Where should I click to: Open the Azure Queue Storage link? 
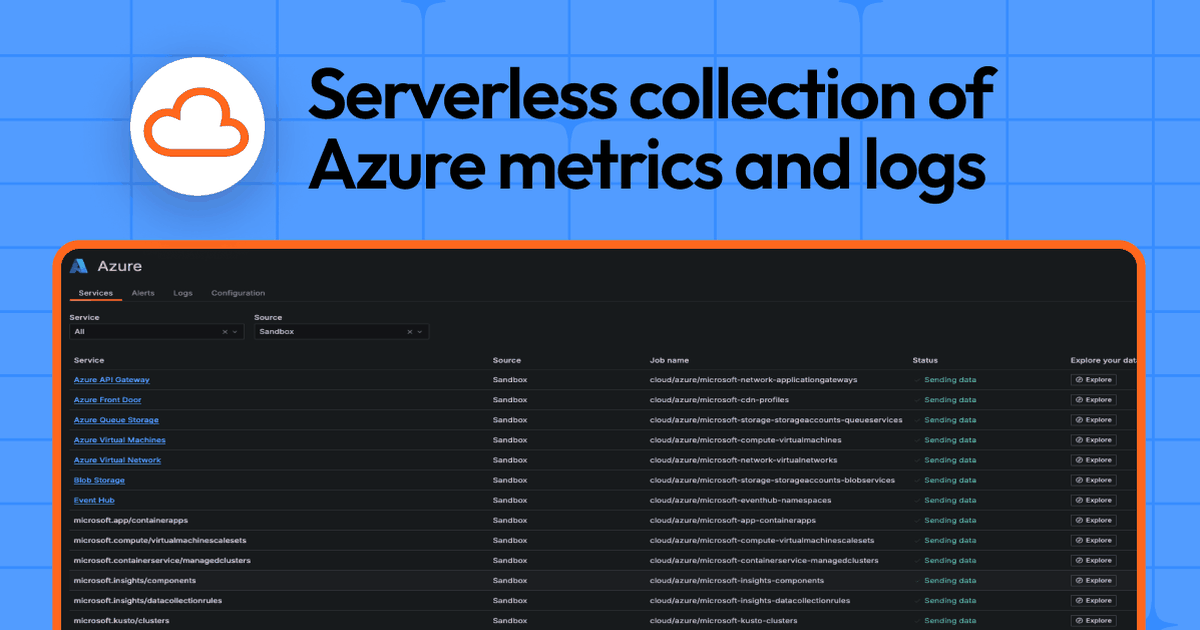tap(116, 420)
